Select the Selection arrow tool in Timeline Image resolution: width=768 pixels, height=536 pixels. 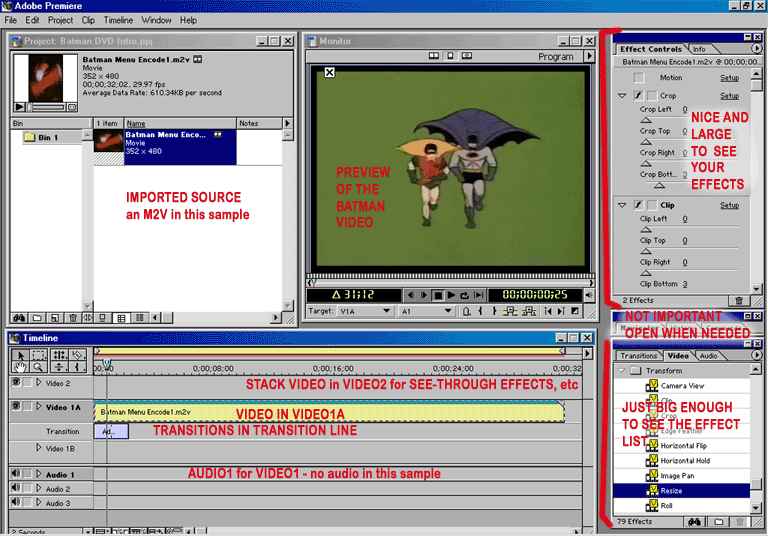tap(20, 355)
